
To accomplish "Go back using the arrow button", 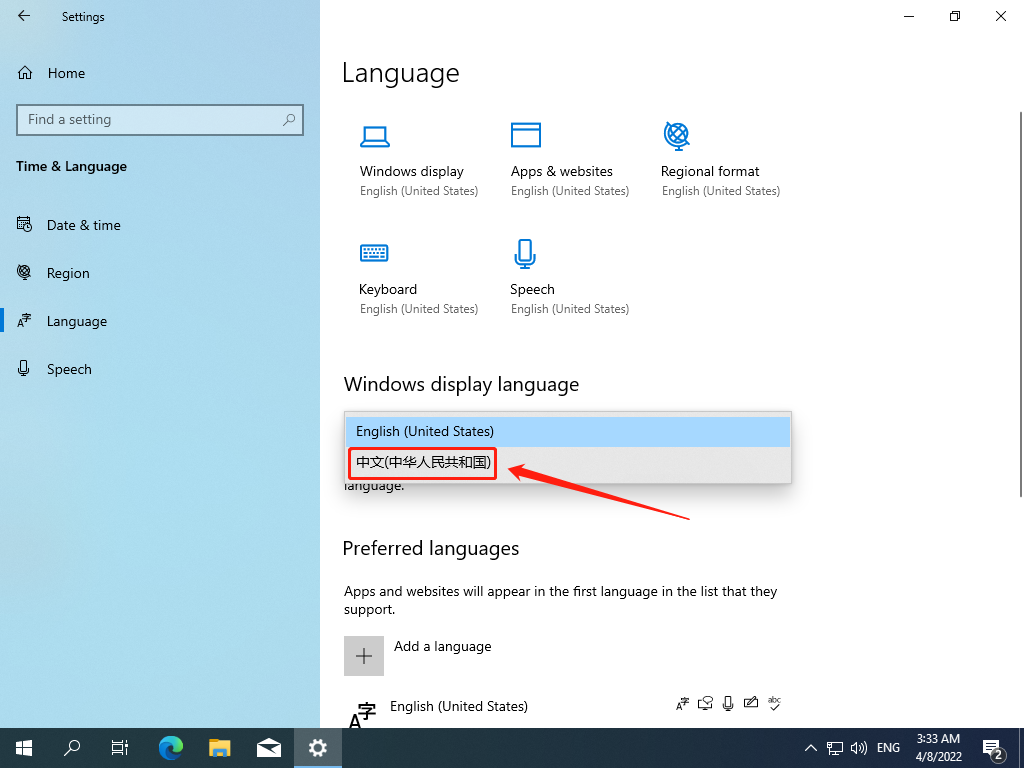I will click(x=23, y=16).
